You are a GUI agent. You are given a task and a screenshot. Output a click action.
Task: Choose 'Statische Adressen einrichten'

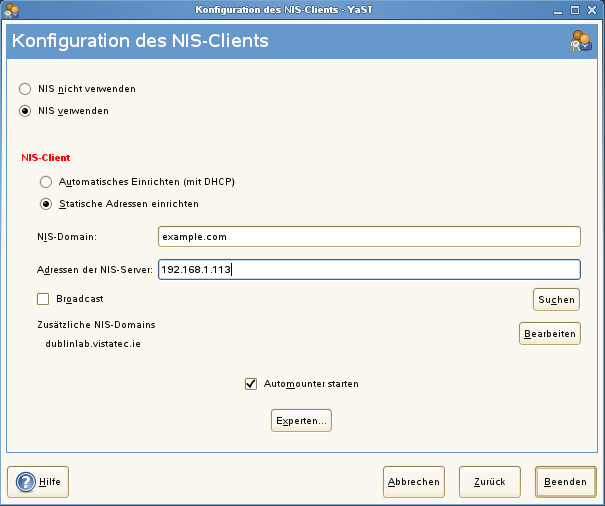pyautogui.click(x=45, y=204)
